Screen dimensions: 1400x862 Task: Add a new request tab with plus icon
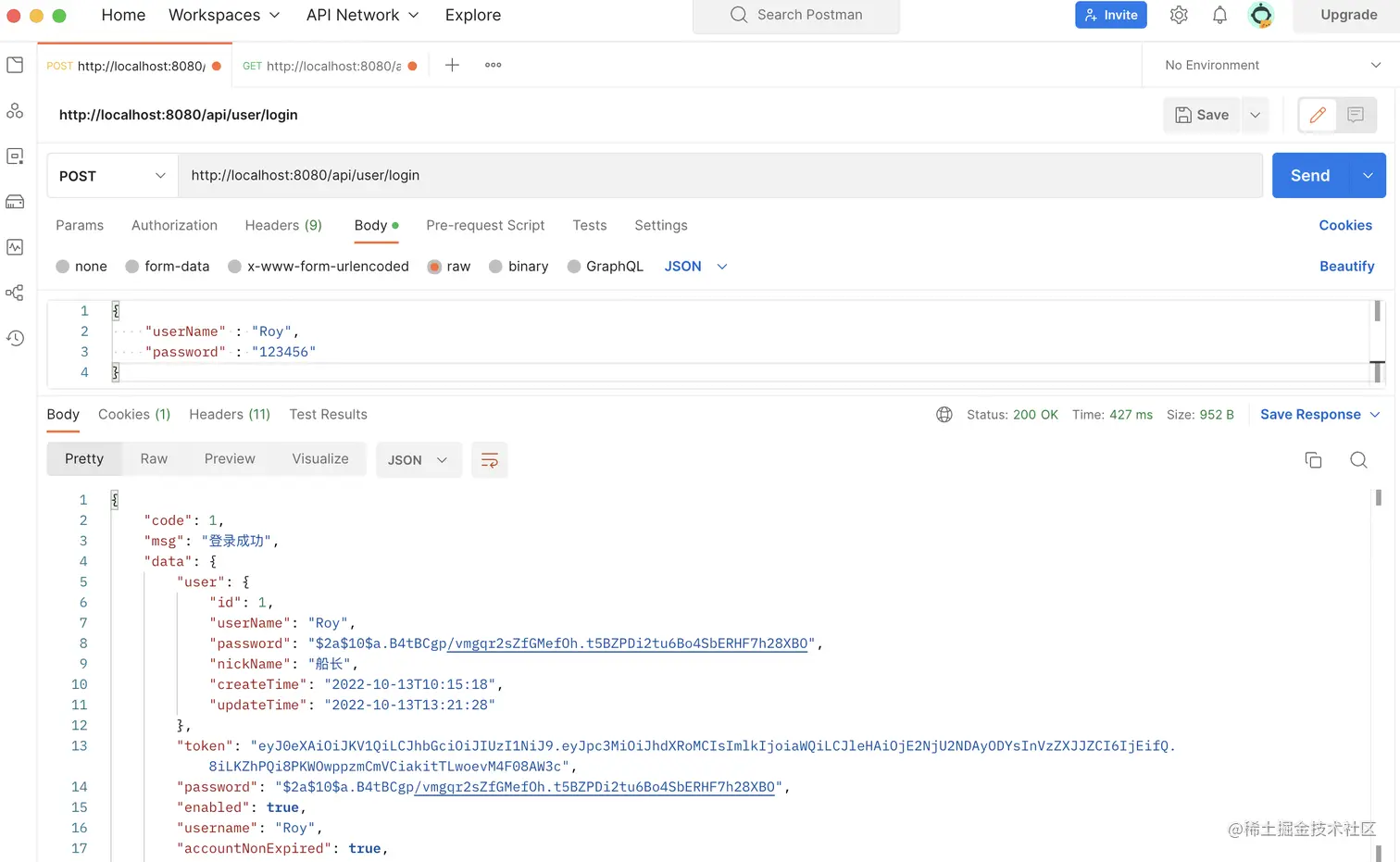click(x=452, y=65)
